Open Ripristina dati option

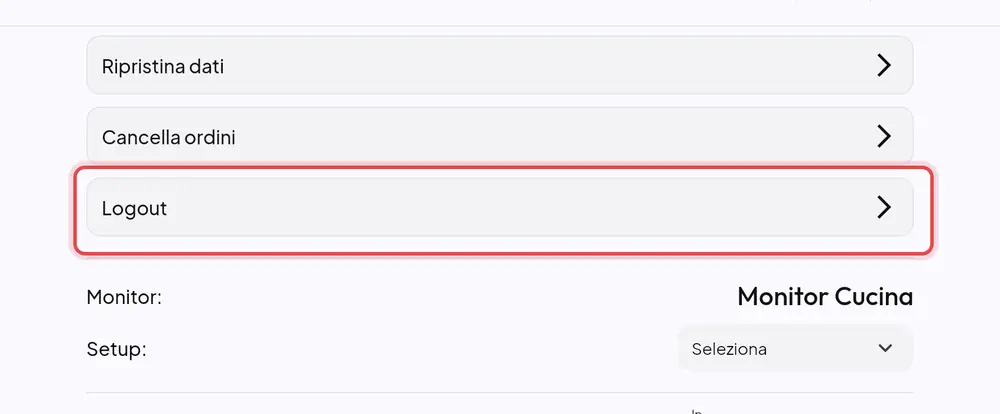pyautogui.click(x=499, y=65)
